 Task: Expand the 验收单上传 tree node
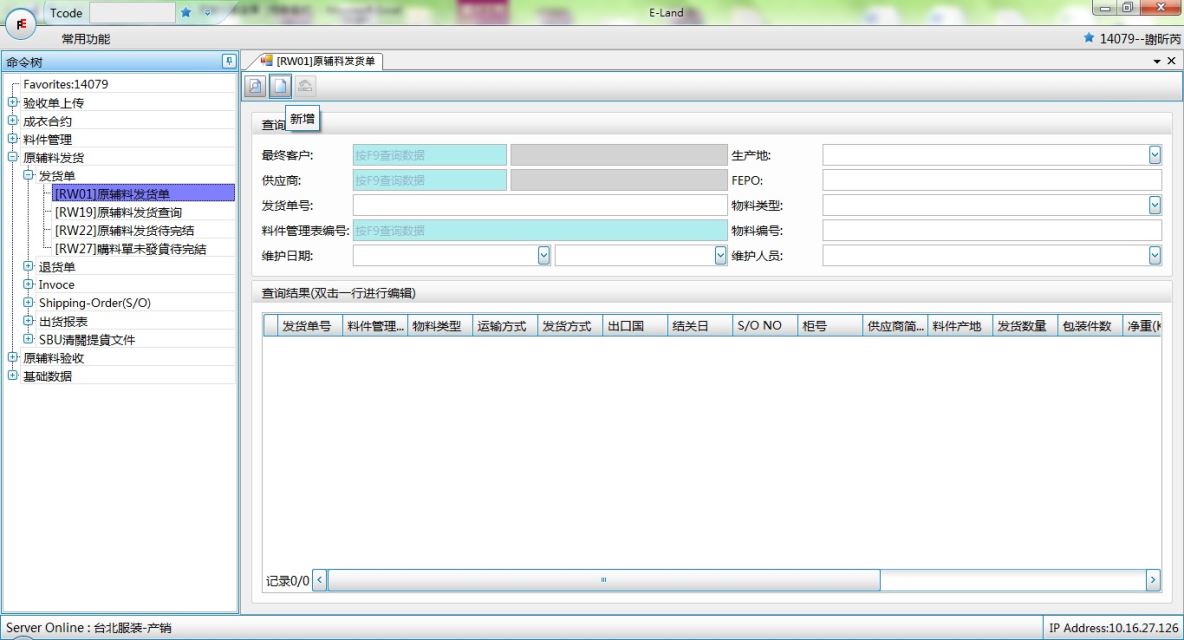[x=12, y=103]
